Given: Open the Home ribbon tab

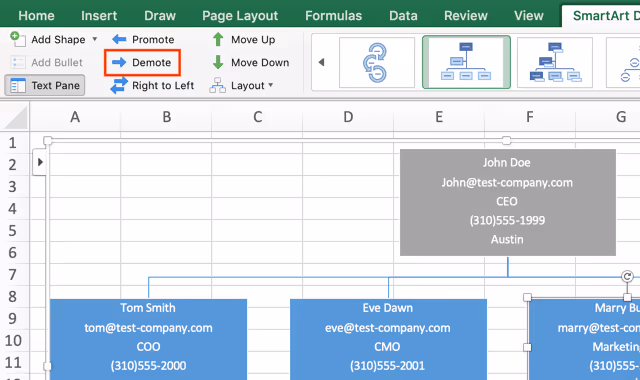Looking at the screenshot, I should 36,16.
